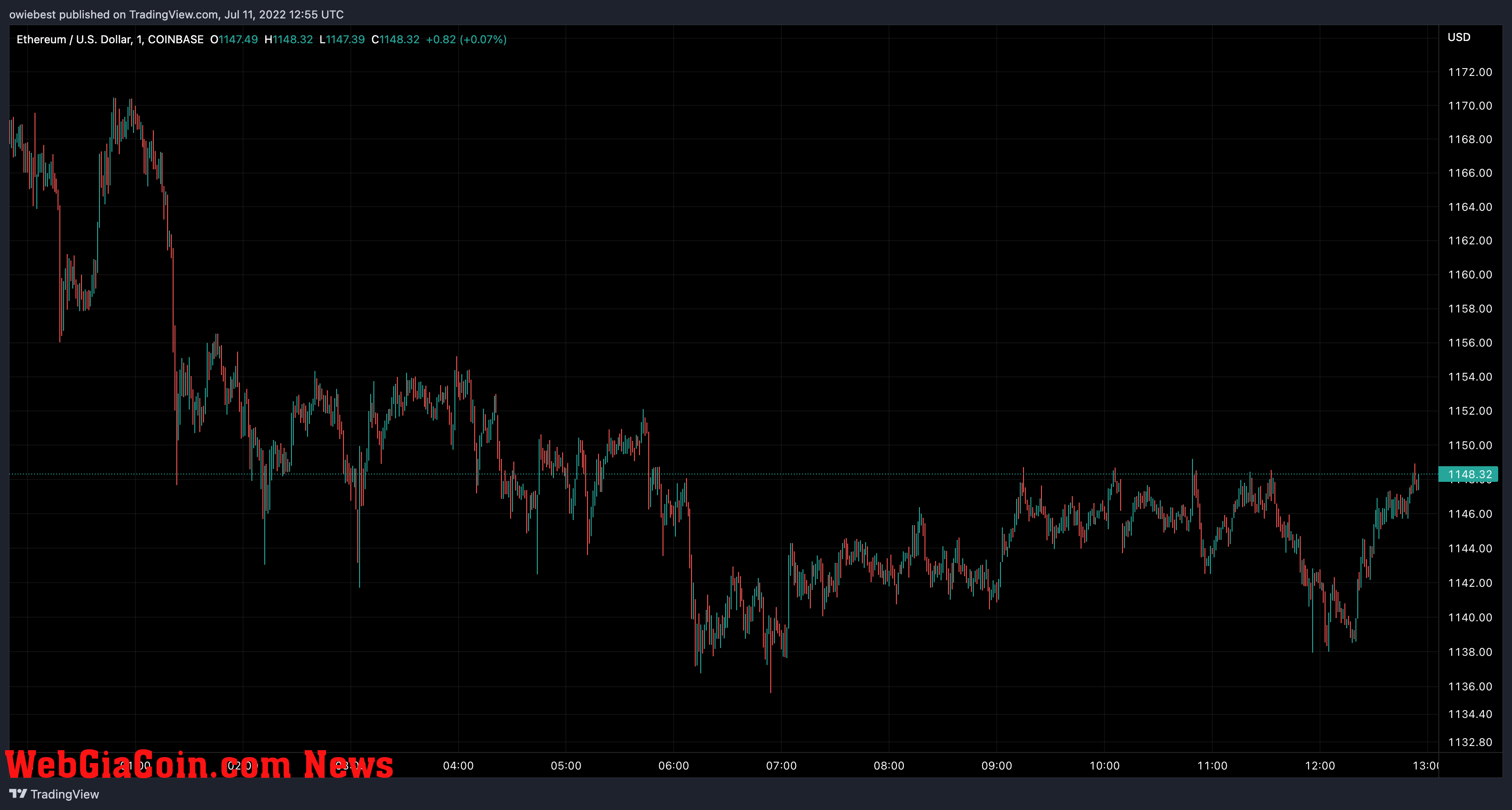The height and width of the screenshot is (810, 1512).
Task: Click the 1144.00 price axis label
Action: click(1470, 549)
